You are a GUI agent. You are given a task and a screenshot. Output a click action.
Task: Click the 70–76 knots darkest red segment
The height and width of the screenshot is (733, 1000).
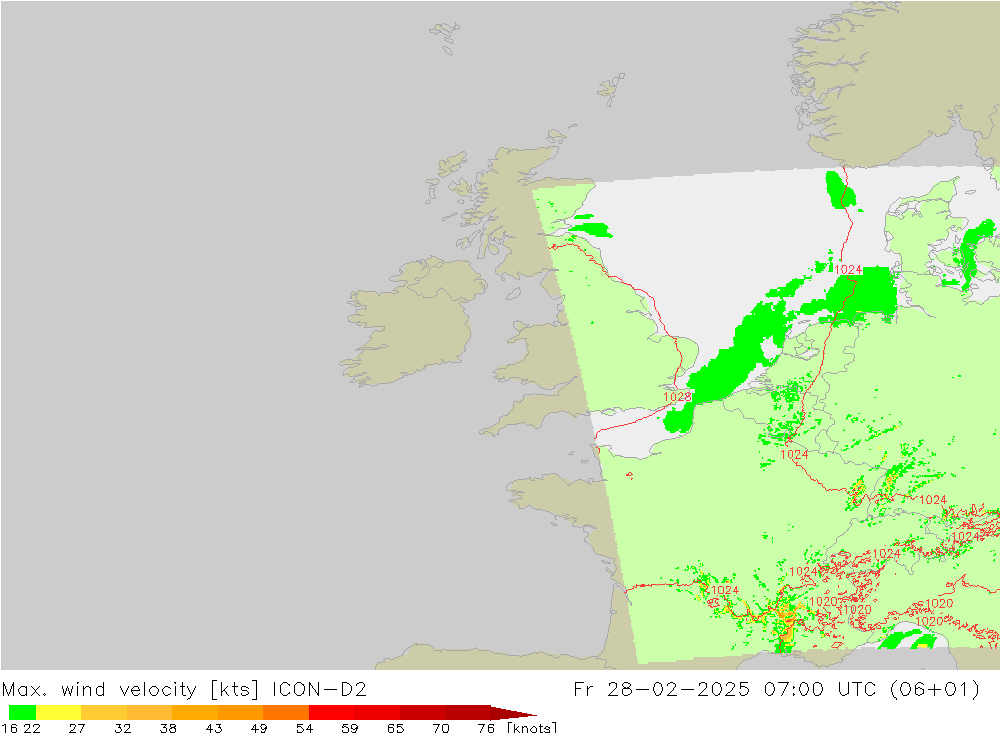pos(468,713)
